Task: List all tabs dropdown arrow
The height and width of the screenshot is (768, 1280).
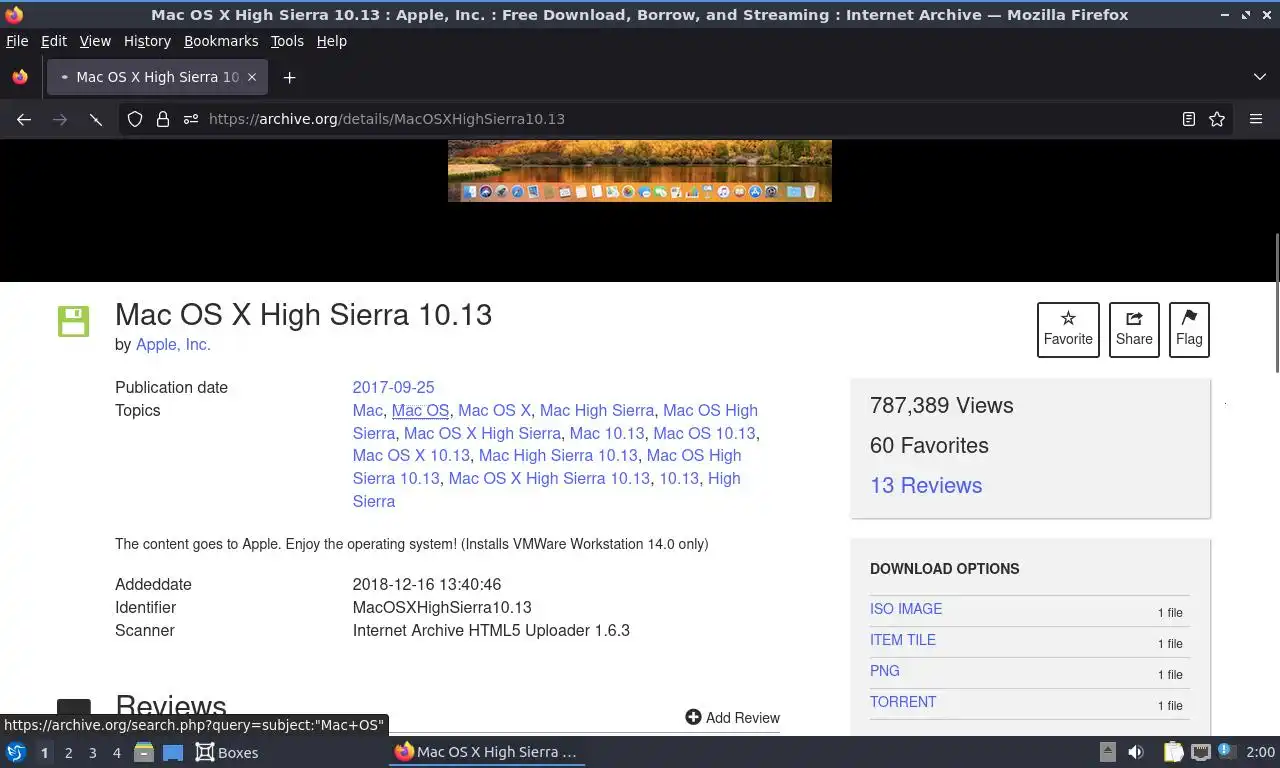Action: [x=1260, y=77]
